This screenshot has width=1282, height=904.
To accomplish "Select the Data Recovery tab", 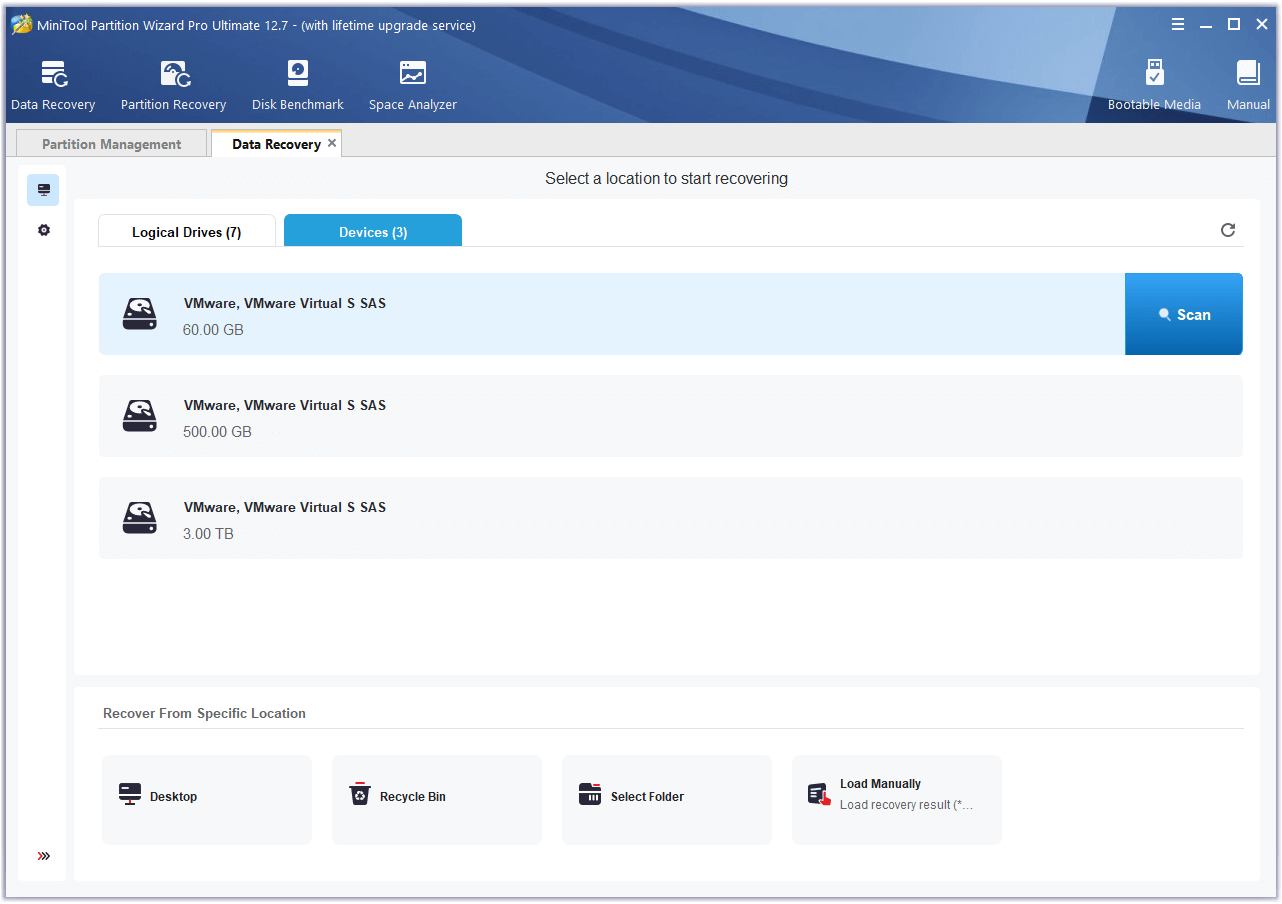I will coord(276,144).
